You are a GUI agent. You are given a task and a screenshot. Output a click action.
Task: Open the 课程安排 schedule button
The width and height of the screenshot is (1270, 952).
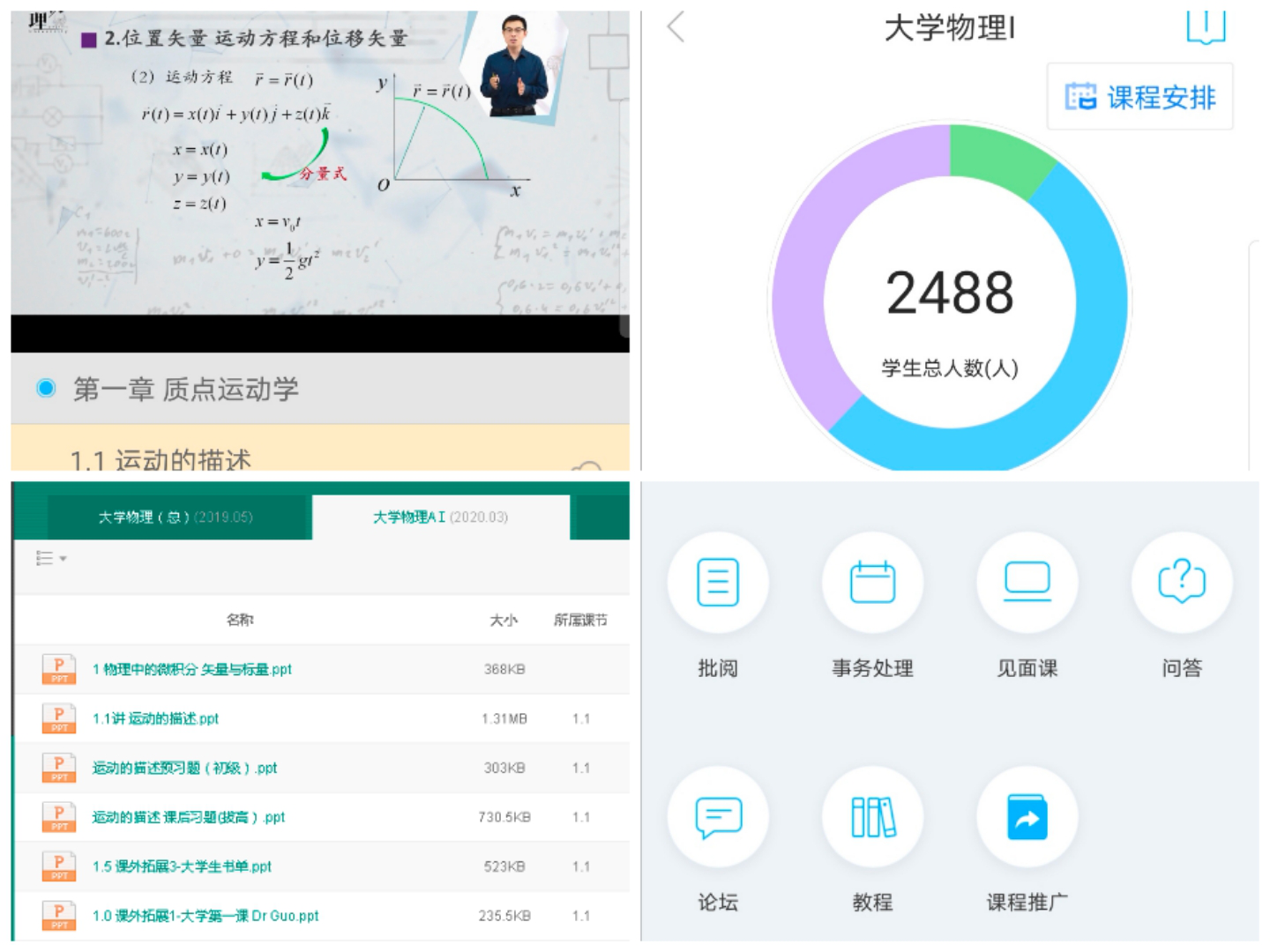1139,97
